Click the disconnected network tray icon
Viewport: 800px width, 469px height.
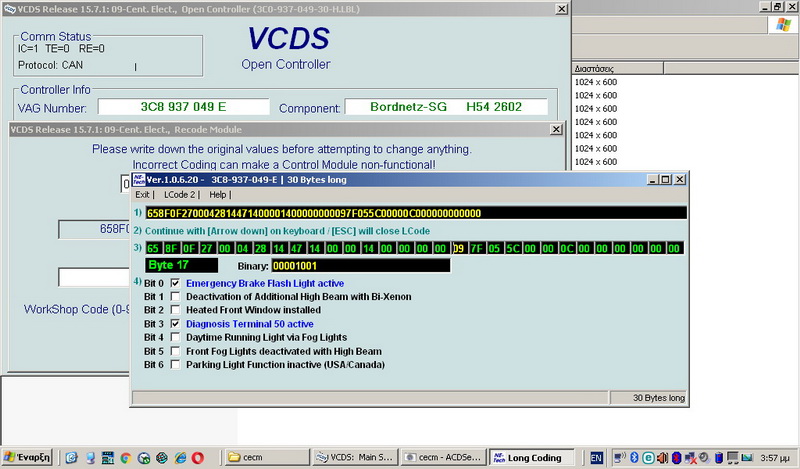690,458
